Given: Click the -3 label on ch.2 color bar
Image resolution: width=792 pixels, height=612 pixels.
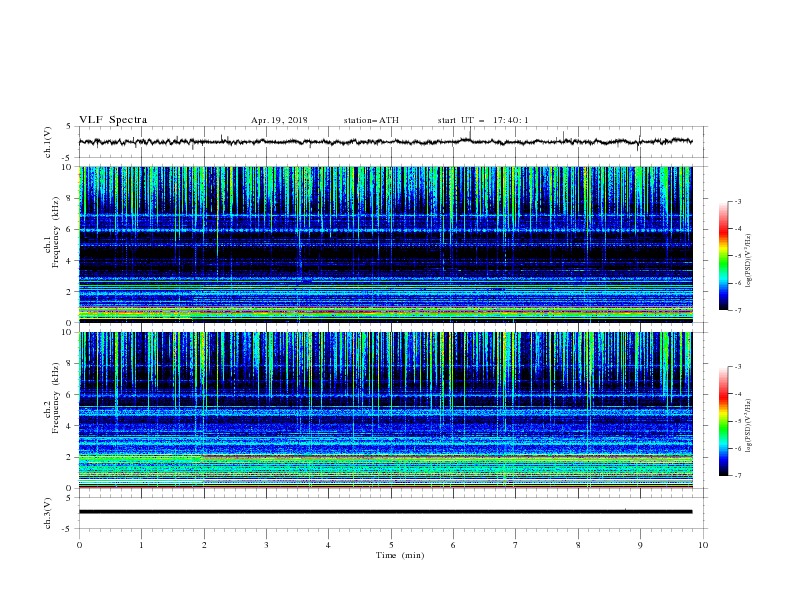Looking at the screenshot, I should coord(737,367).
